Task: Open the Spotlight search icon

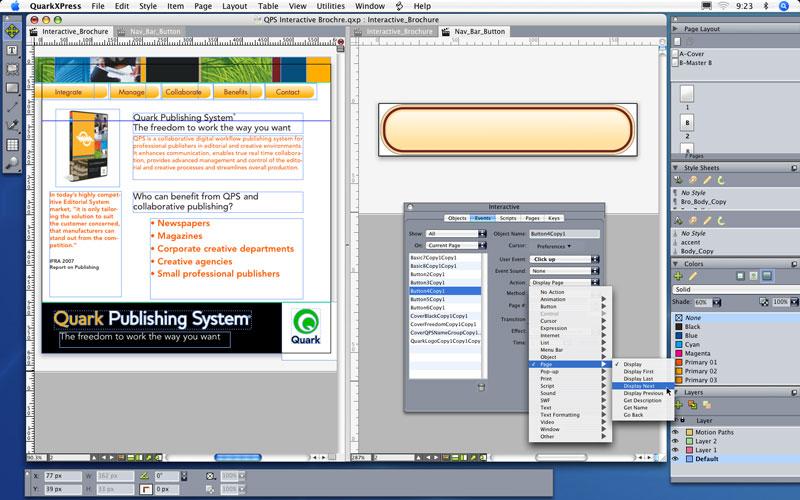Action: point(784,6)
